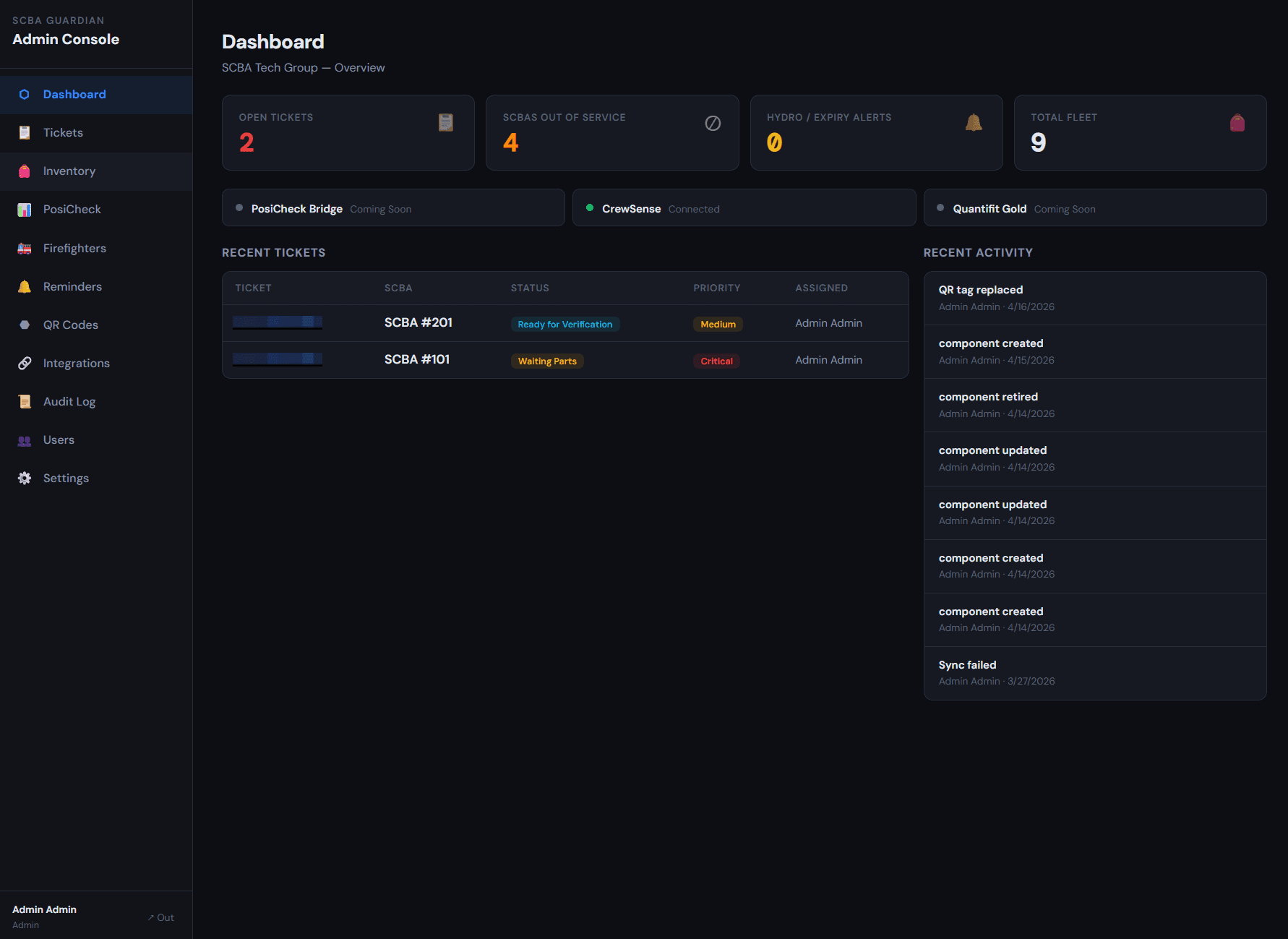This screenshot has width=1288, height=939.
Task: Click the QR Codes sidebar icon
Action: pos(25,325)
